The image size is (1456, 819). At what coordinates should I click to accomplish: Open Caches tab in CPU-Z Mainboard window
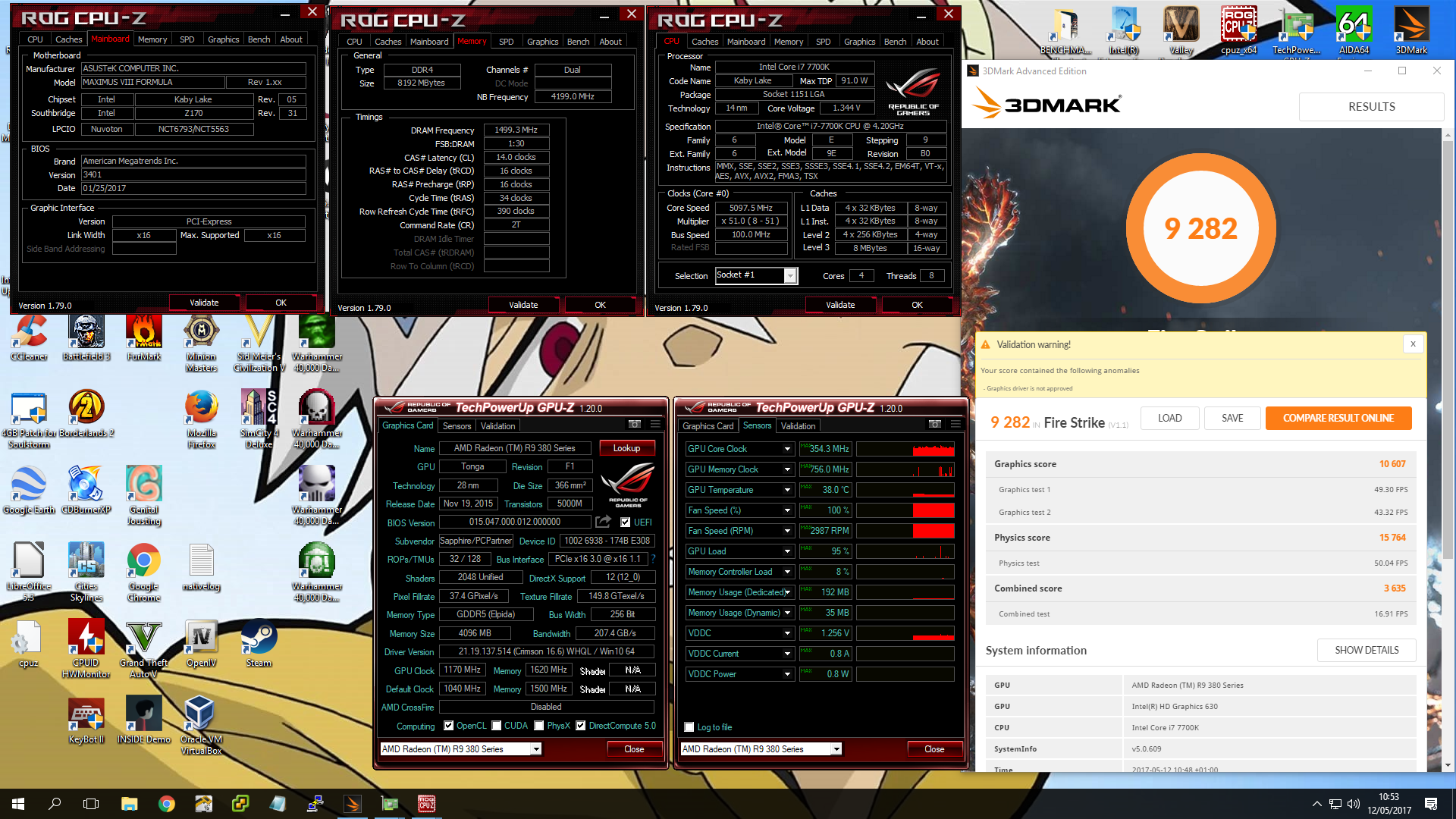pyautogui.click(x=68, y=39)
